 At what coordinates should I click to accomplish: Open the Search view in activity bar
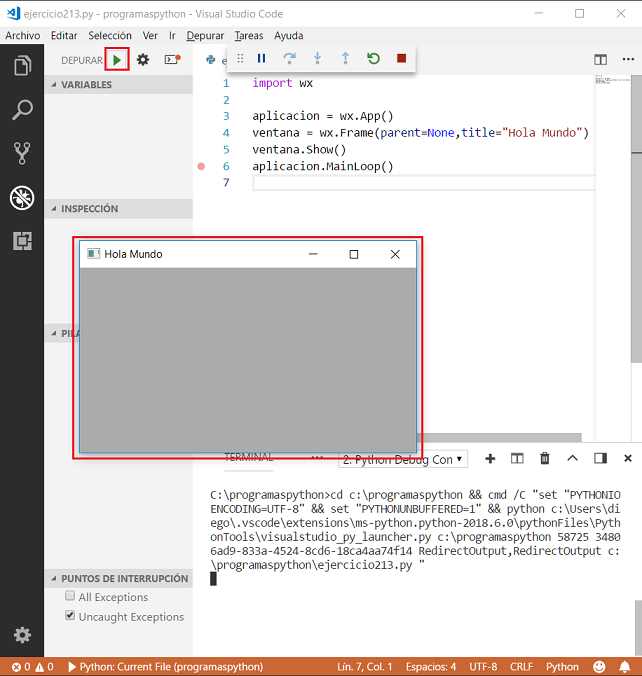pos(22,110)
